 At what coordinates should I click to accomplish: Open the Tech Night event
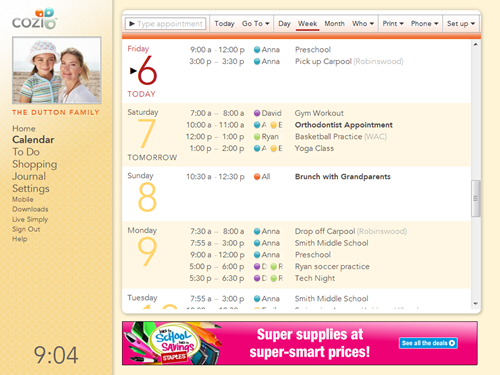coord(315,278)
